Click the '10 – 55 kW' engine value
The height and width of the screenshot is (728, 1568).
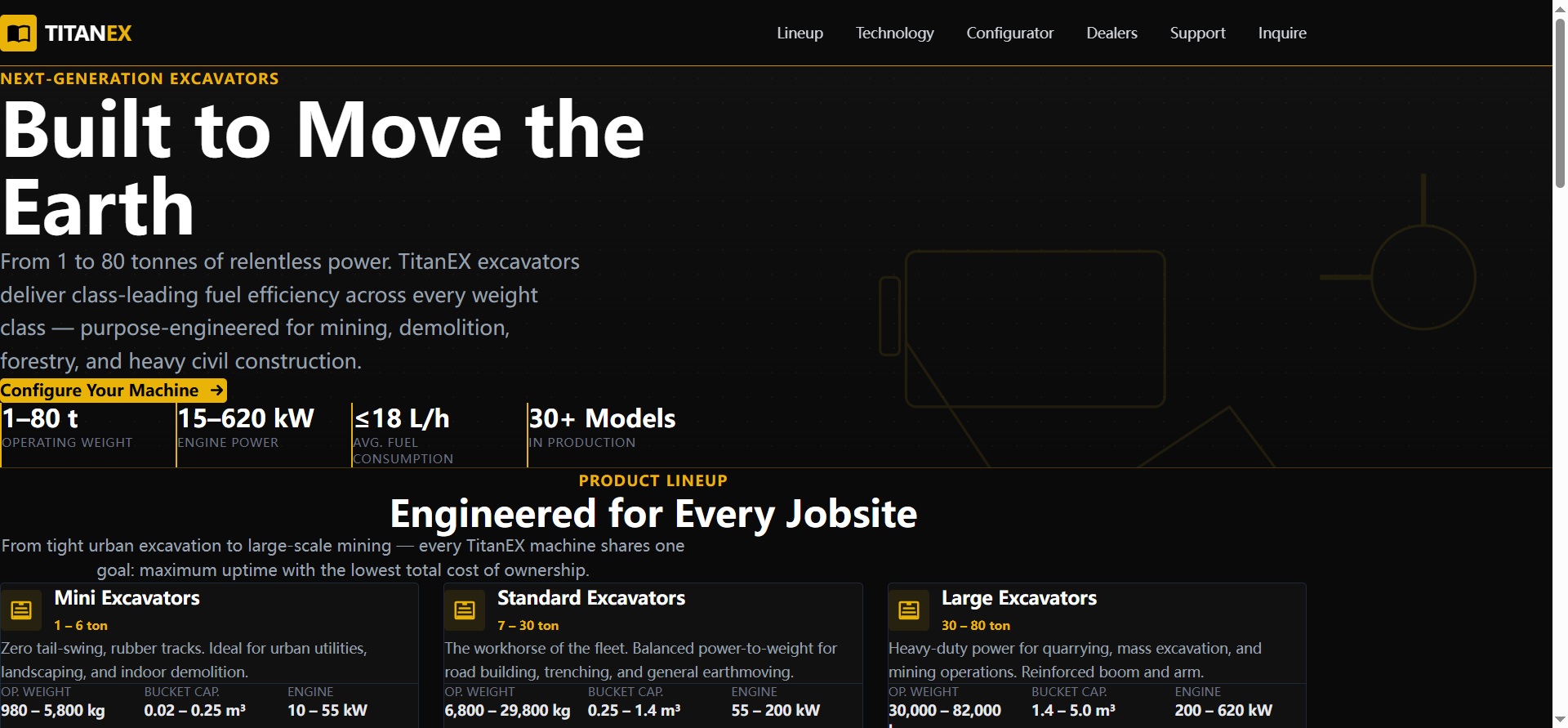point(327,710)
